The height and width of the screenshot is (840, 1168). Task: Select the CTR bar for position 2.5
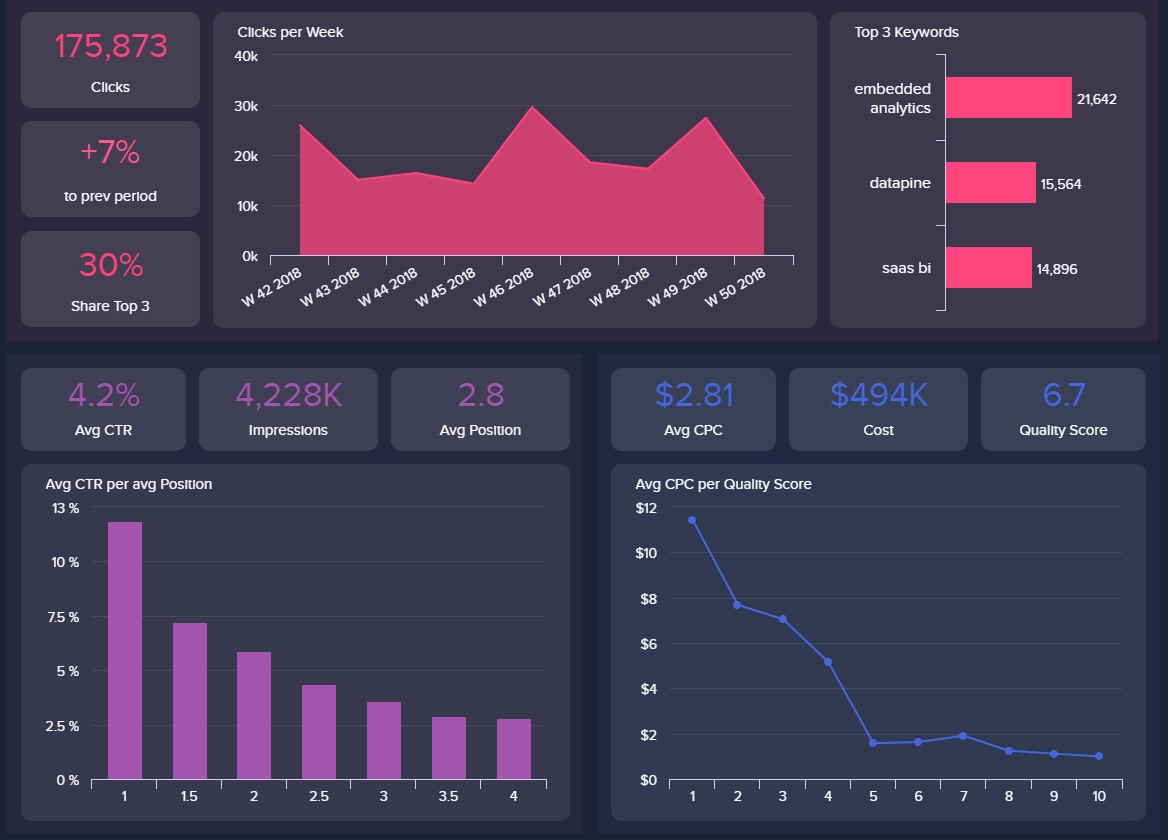319,732
